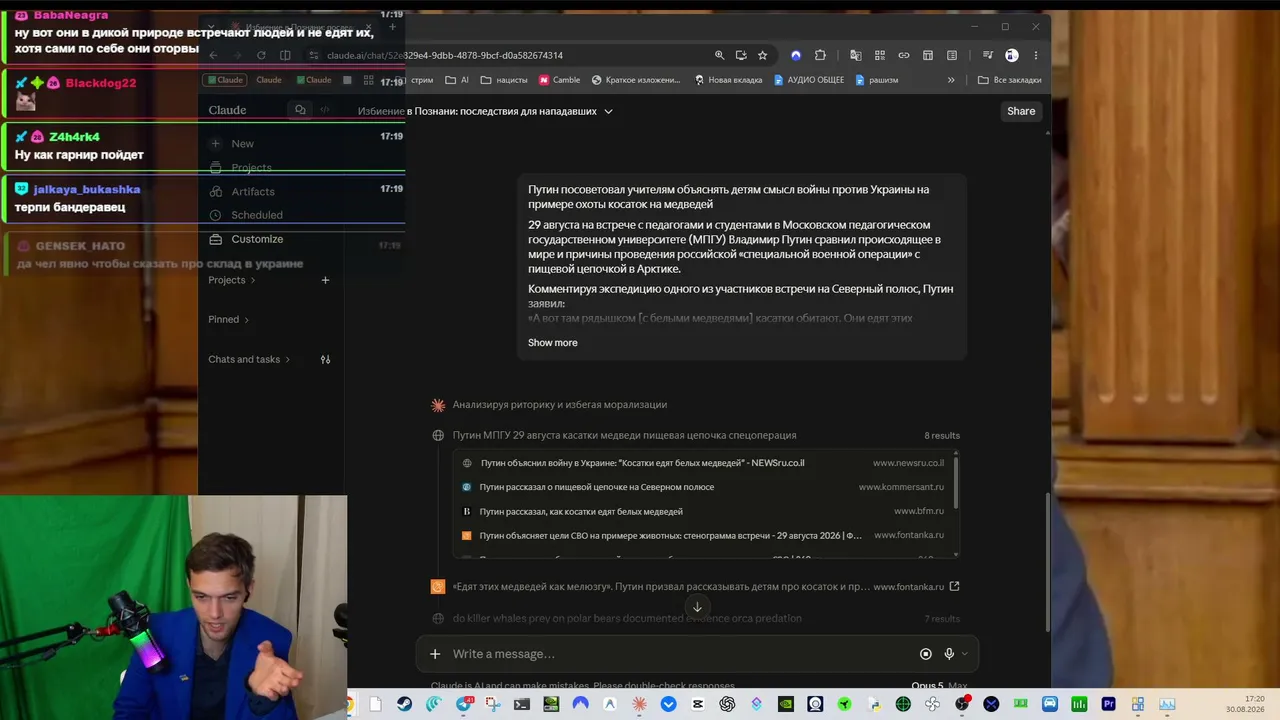
Task: Click the Z4h4rk4 username in stream chat
Action: click(74, 137)
